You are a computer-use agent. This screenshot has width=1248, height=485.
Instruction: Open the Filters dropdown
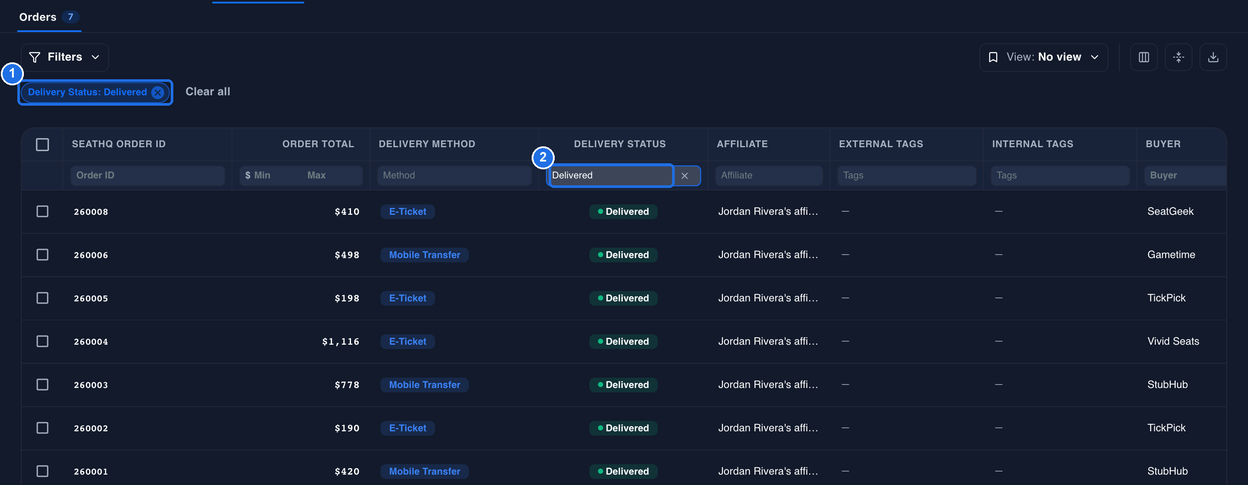pyautogui.click(x=65, y=57)
